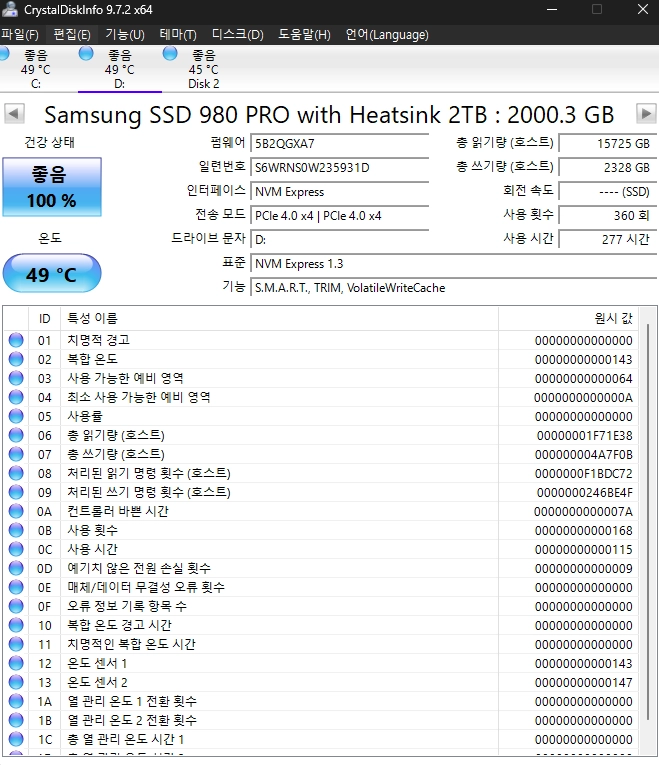Open the 편집(E) menu
This screenshot has width=659, height=765.
pos(72,35)
